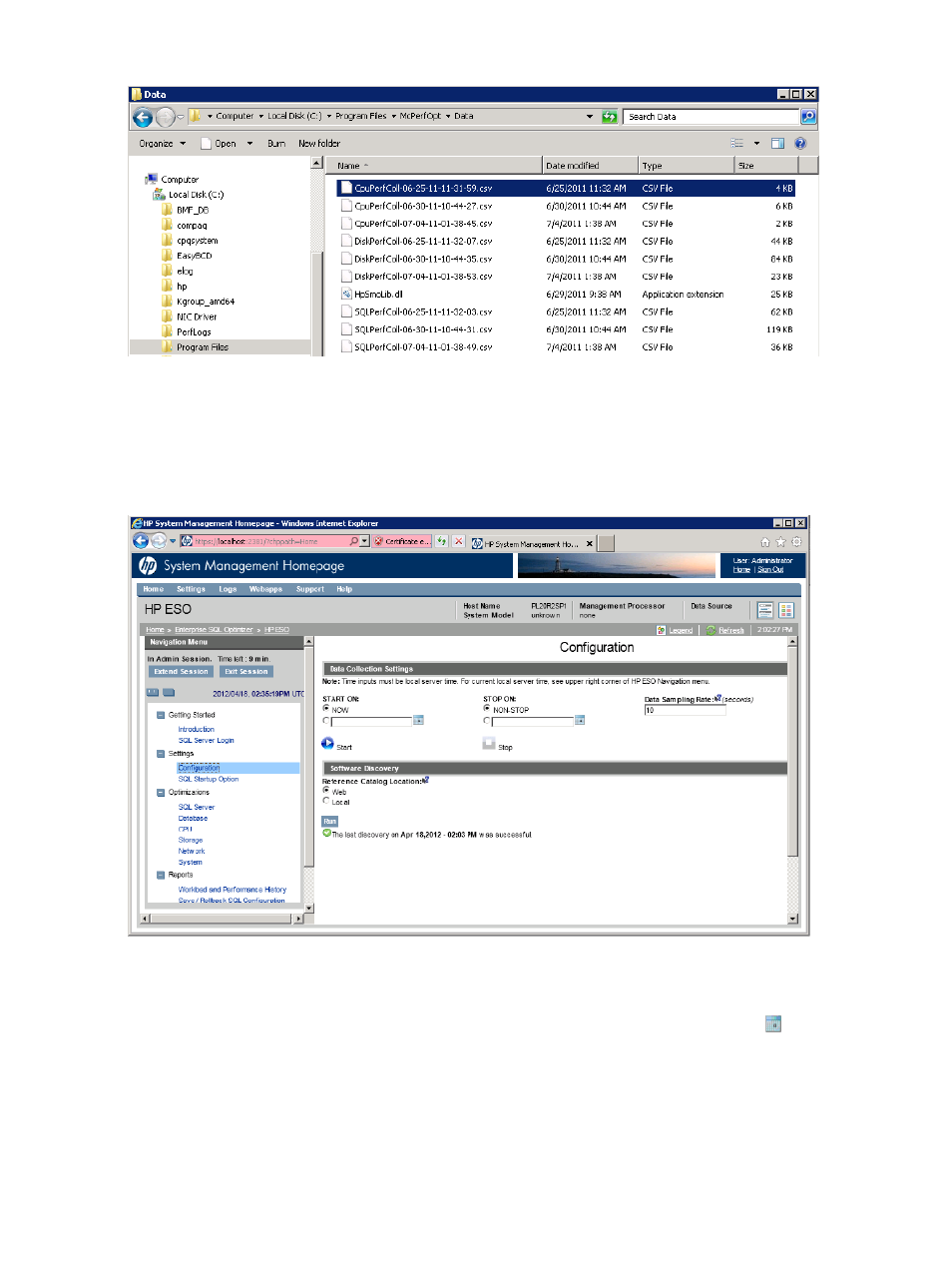The width and height of the screenshot is (952, 1268).
Task: Open the START ON calendar picker icon
Action: coord(418,721)
